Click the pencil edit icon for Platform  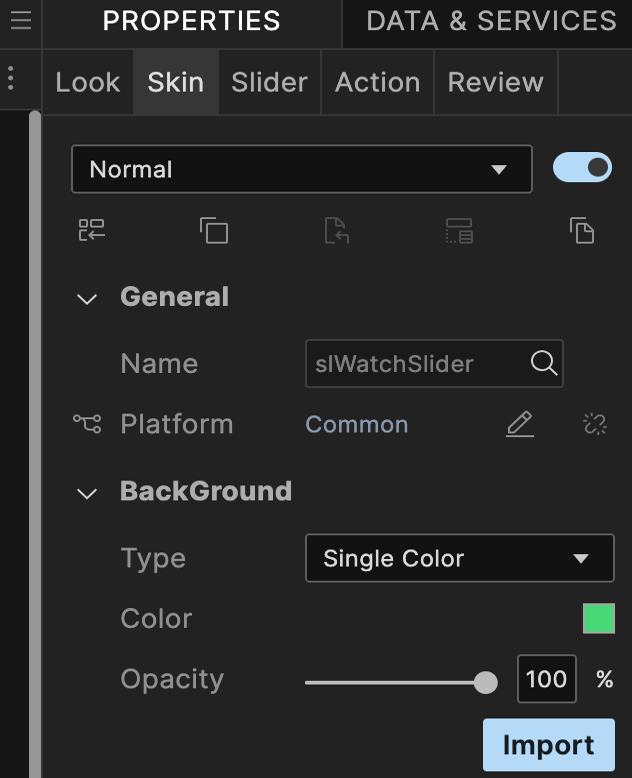point(519,424)
